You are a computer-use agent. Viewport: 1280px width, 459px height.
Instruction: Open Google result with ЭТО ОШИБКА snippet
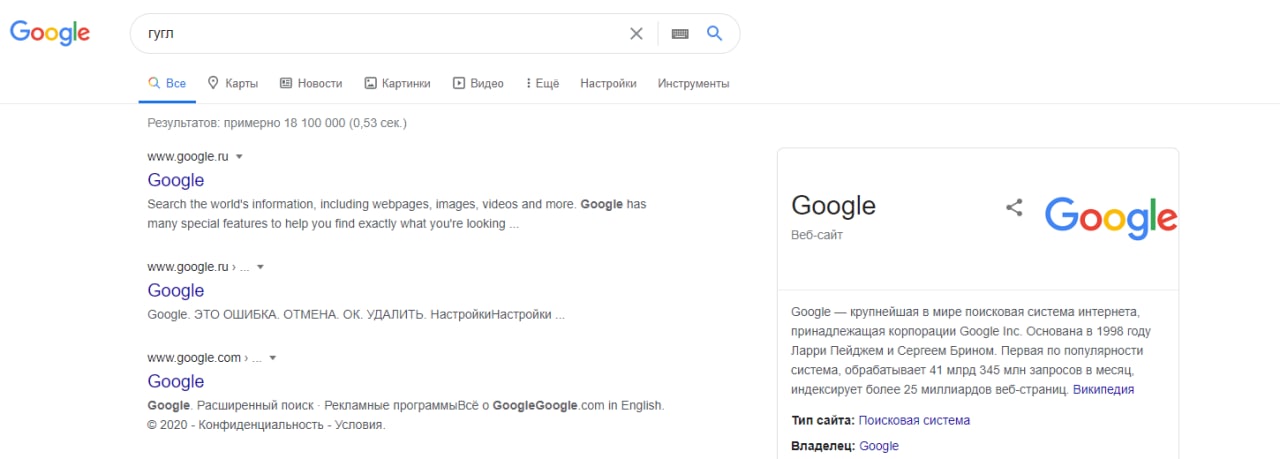[x=176, y=290]
